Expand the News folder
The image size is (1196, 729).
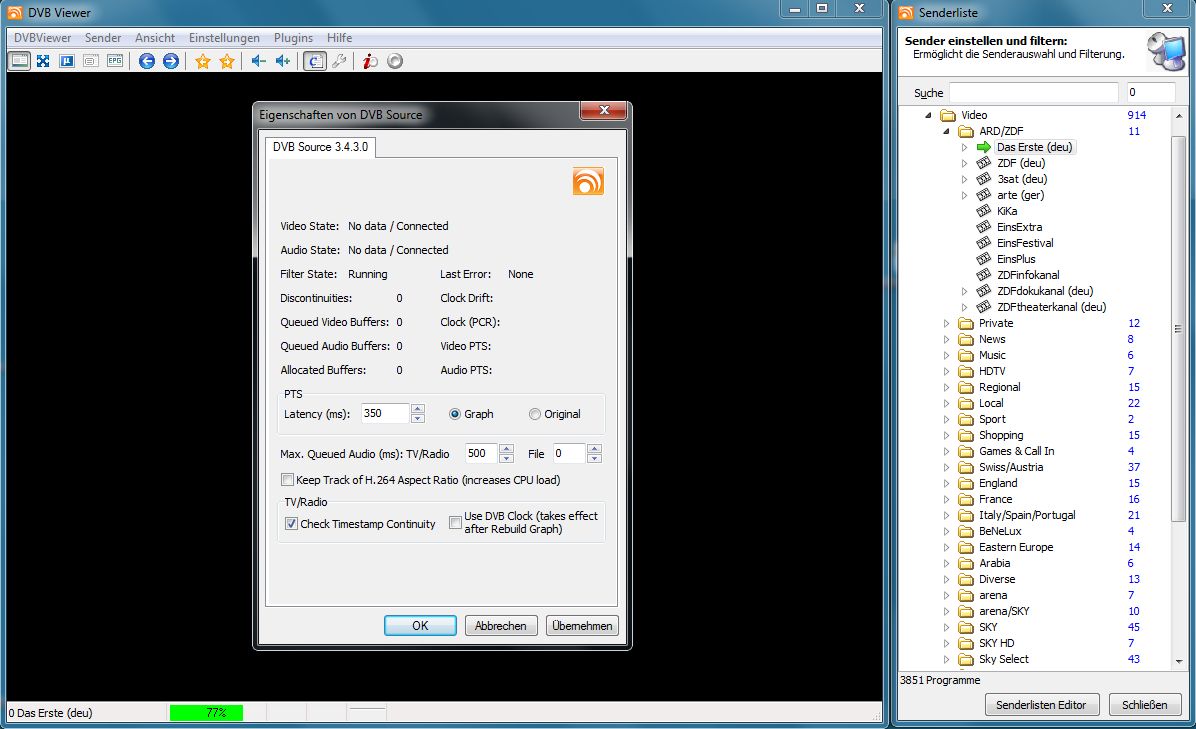click(947, 339)
